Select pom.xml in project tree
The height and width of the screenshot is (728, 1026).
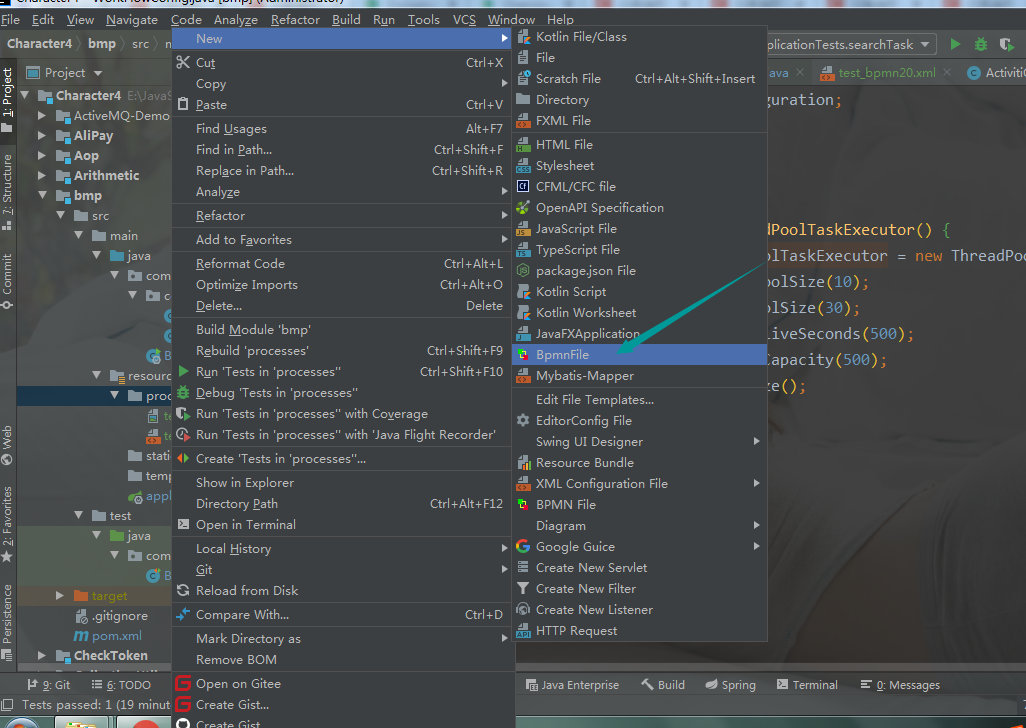(x=107, y=636)
